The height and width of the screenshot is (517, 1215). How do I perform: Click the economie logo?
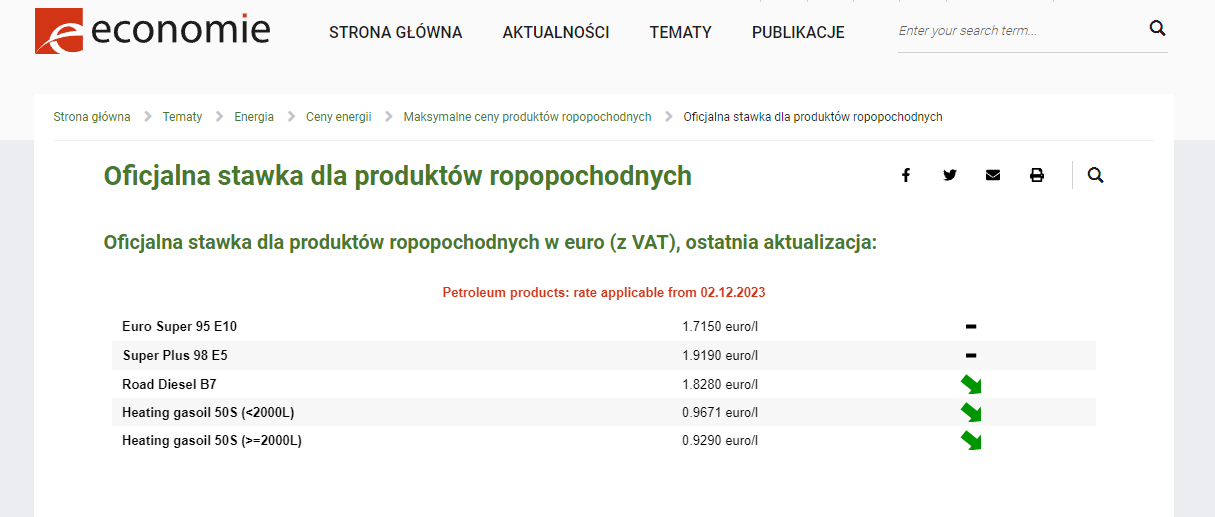[152, 31]
